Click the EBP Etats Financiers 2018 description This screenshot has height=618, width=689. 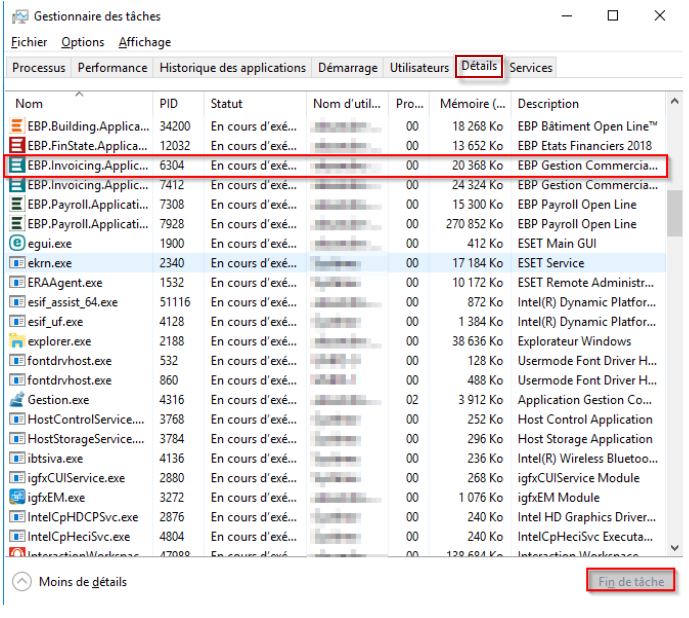click(584, 145)
